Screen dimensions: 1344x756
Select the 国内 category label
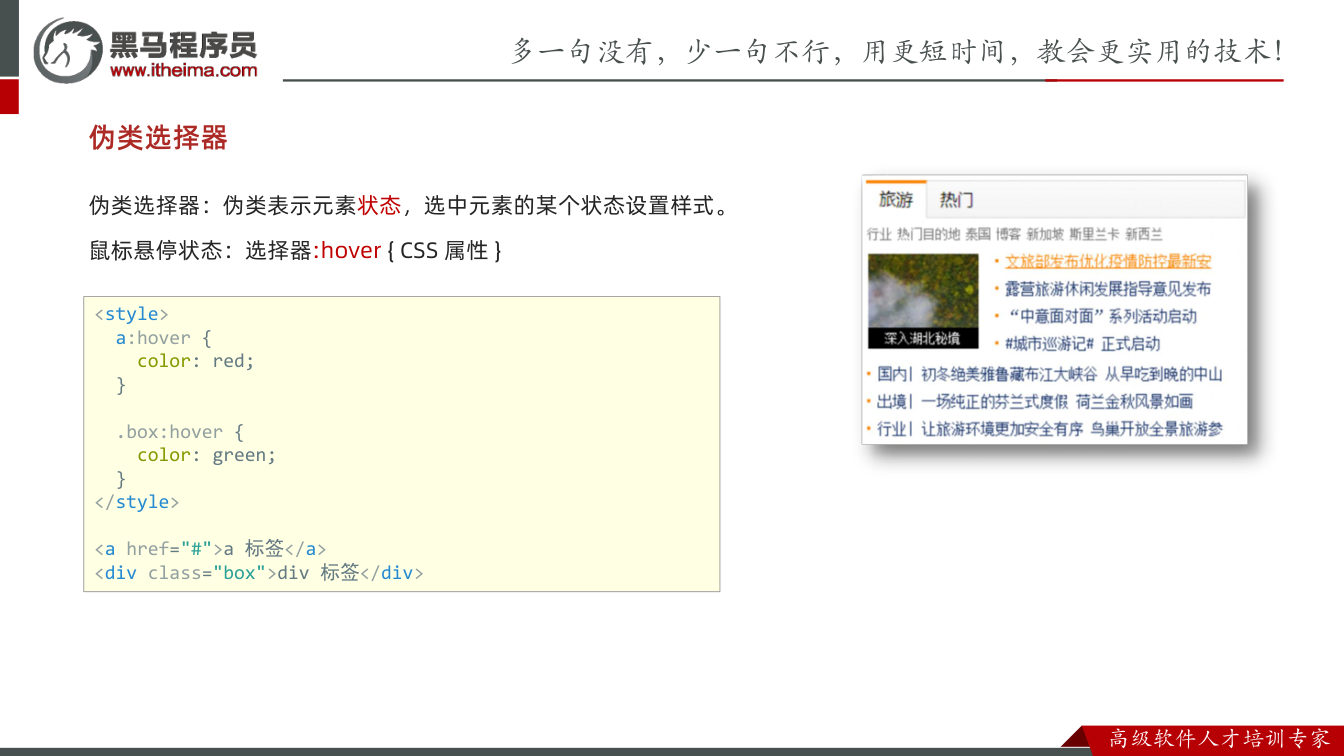892,374
